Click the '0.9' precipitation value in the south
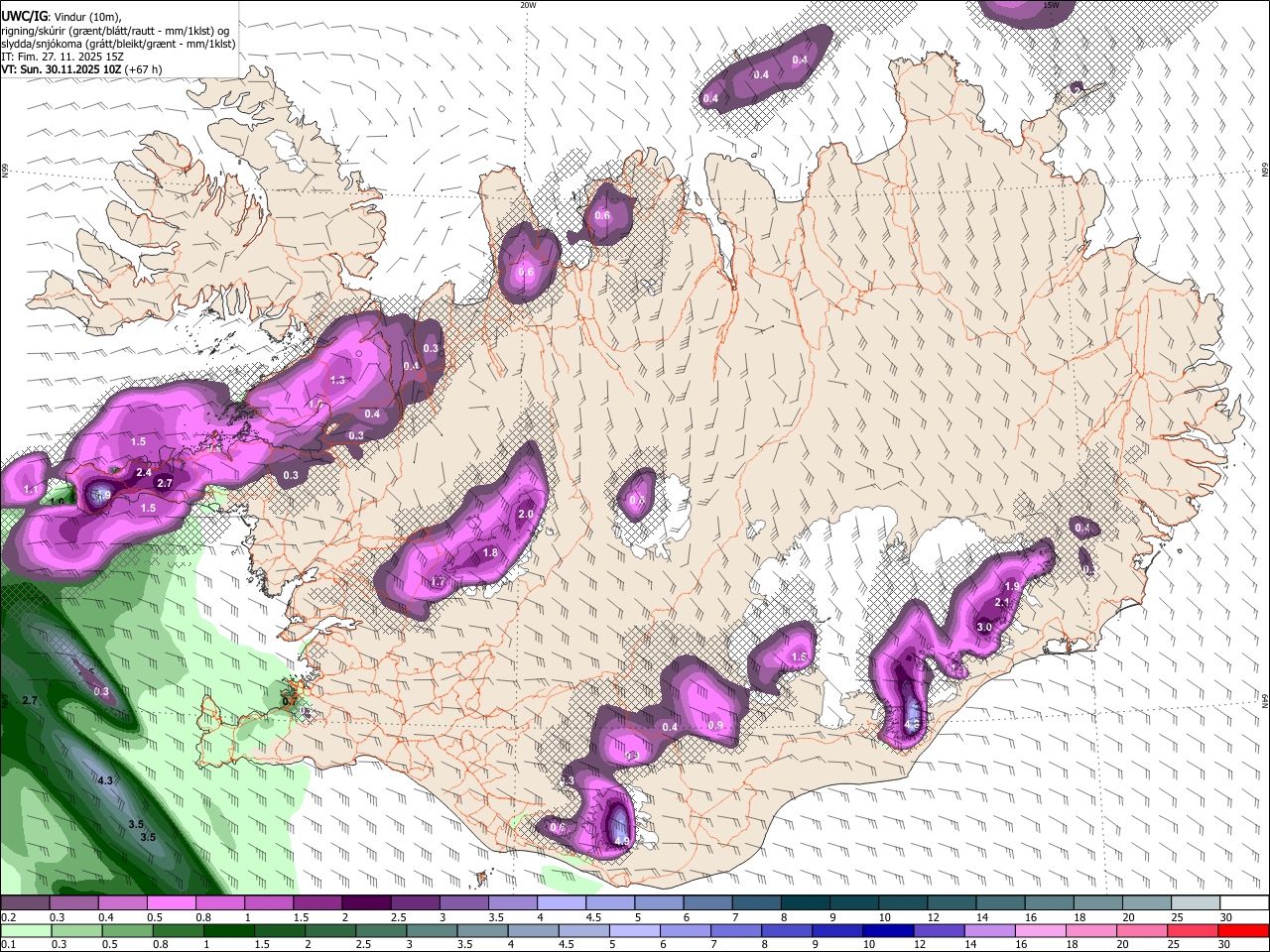 [x=715, y=725]
